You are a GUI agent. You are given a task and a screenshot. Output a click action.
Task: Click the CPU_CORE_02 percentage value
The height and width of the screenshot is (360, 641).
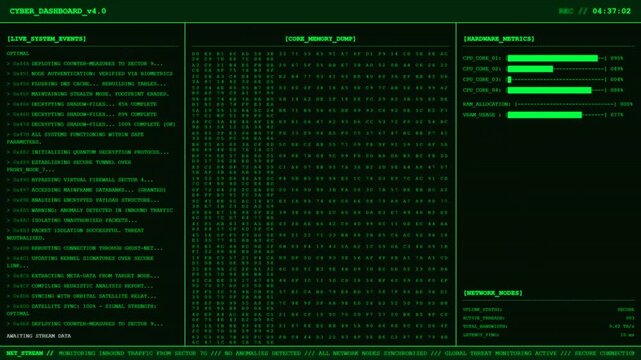click(616, 69)
